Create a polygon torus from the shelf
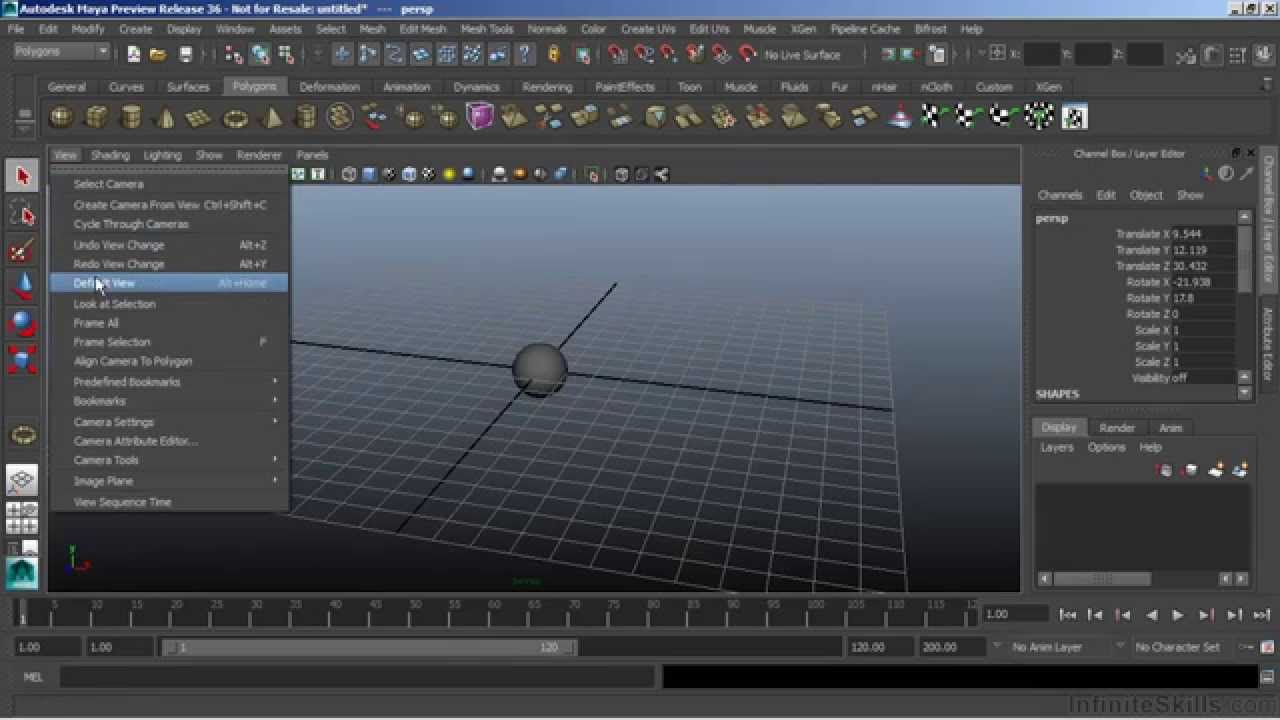Viewport: 1280px width, 720px height. click(x=235, y=118)
